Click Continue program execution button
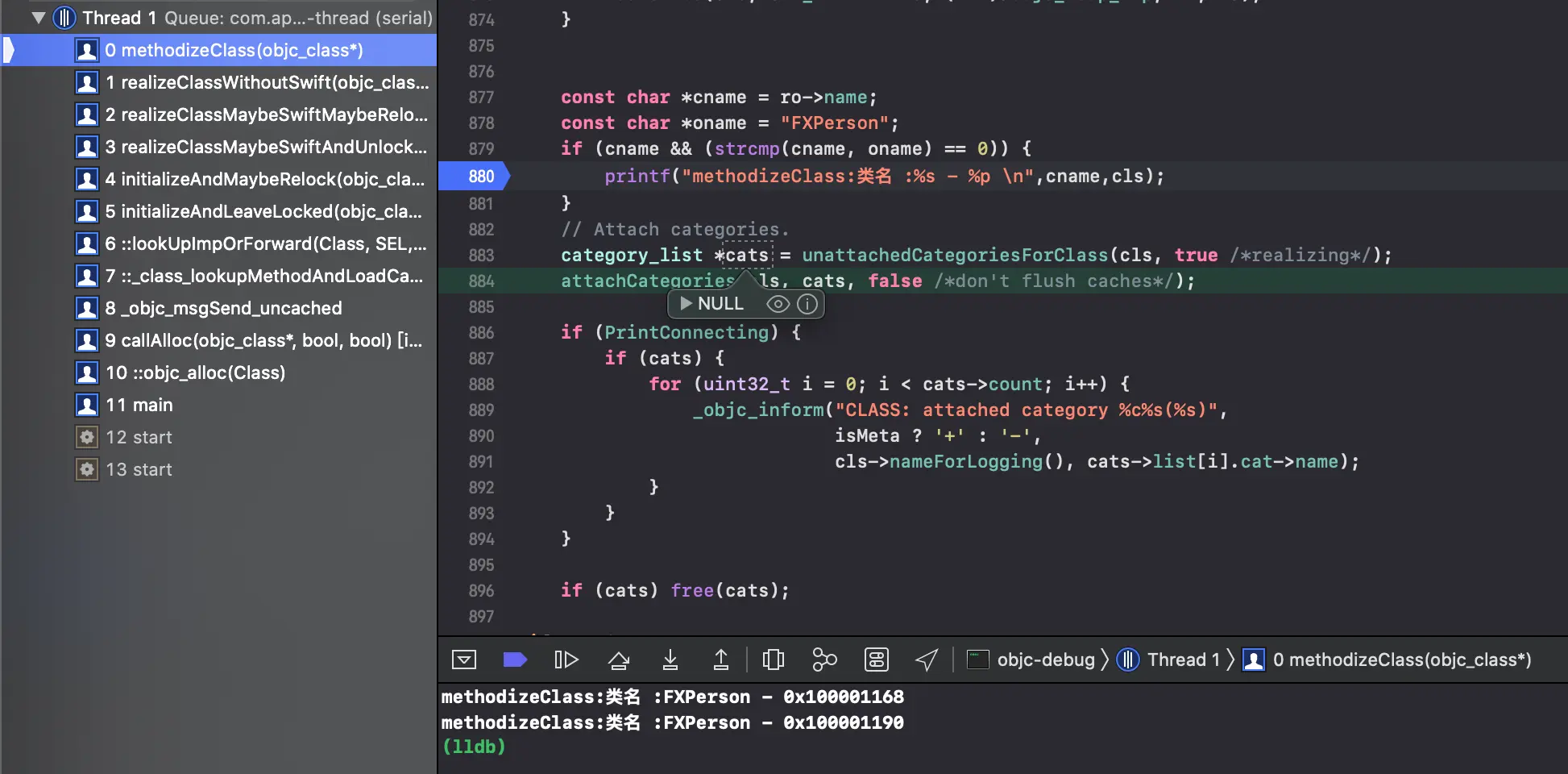The height and width of the screenshot is (774, 1568). tap(566, 660)
